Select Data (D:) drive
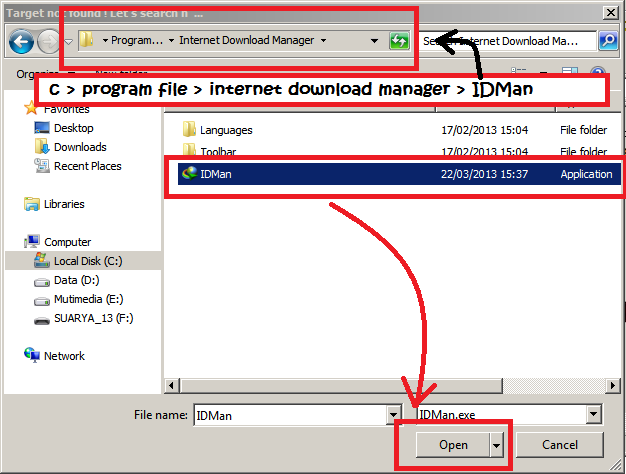 [x=76, y=280]
